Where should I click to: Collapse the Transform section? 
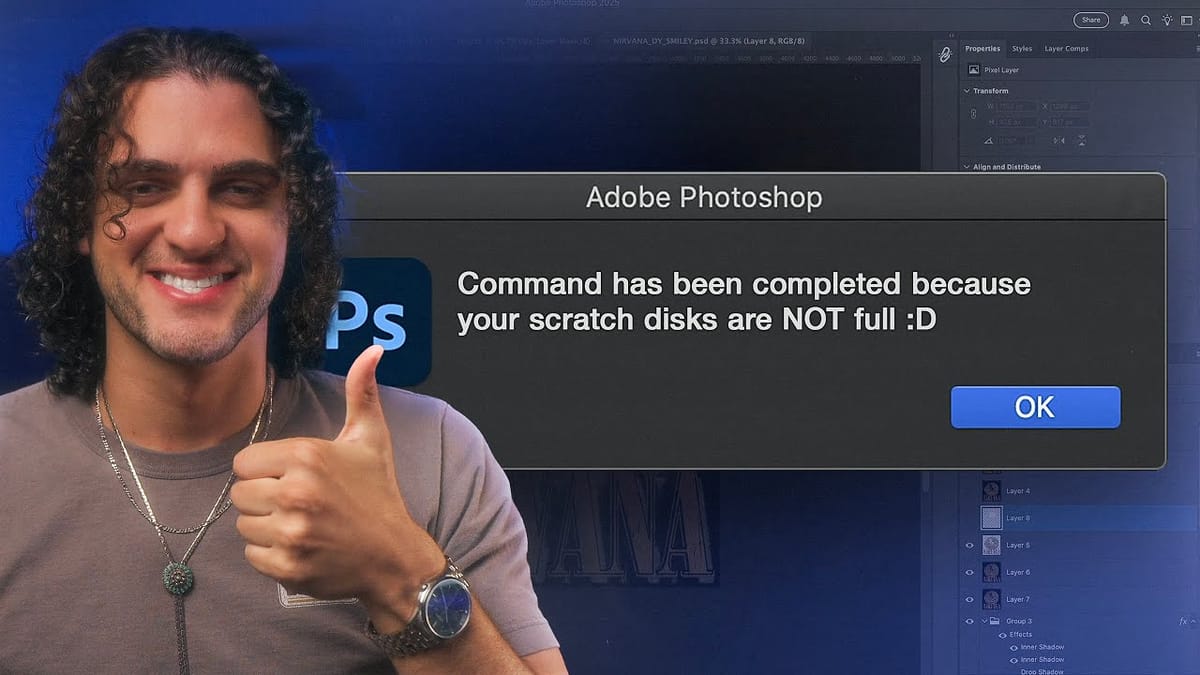[x=966, y=91]
